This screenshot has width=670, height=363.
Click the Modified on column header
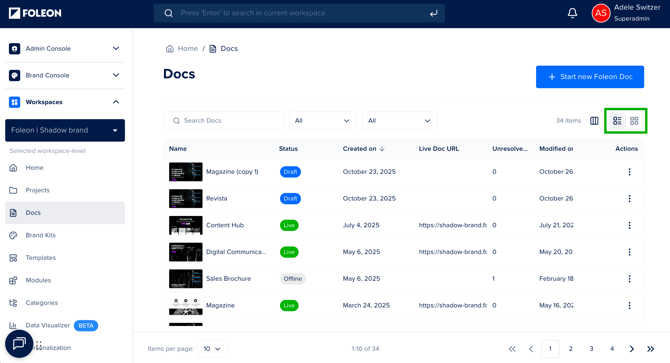pos(556,149)
